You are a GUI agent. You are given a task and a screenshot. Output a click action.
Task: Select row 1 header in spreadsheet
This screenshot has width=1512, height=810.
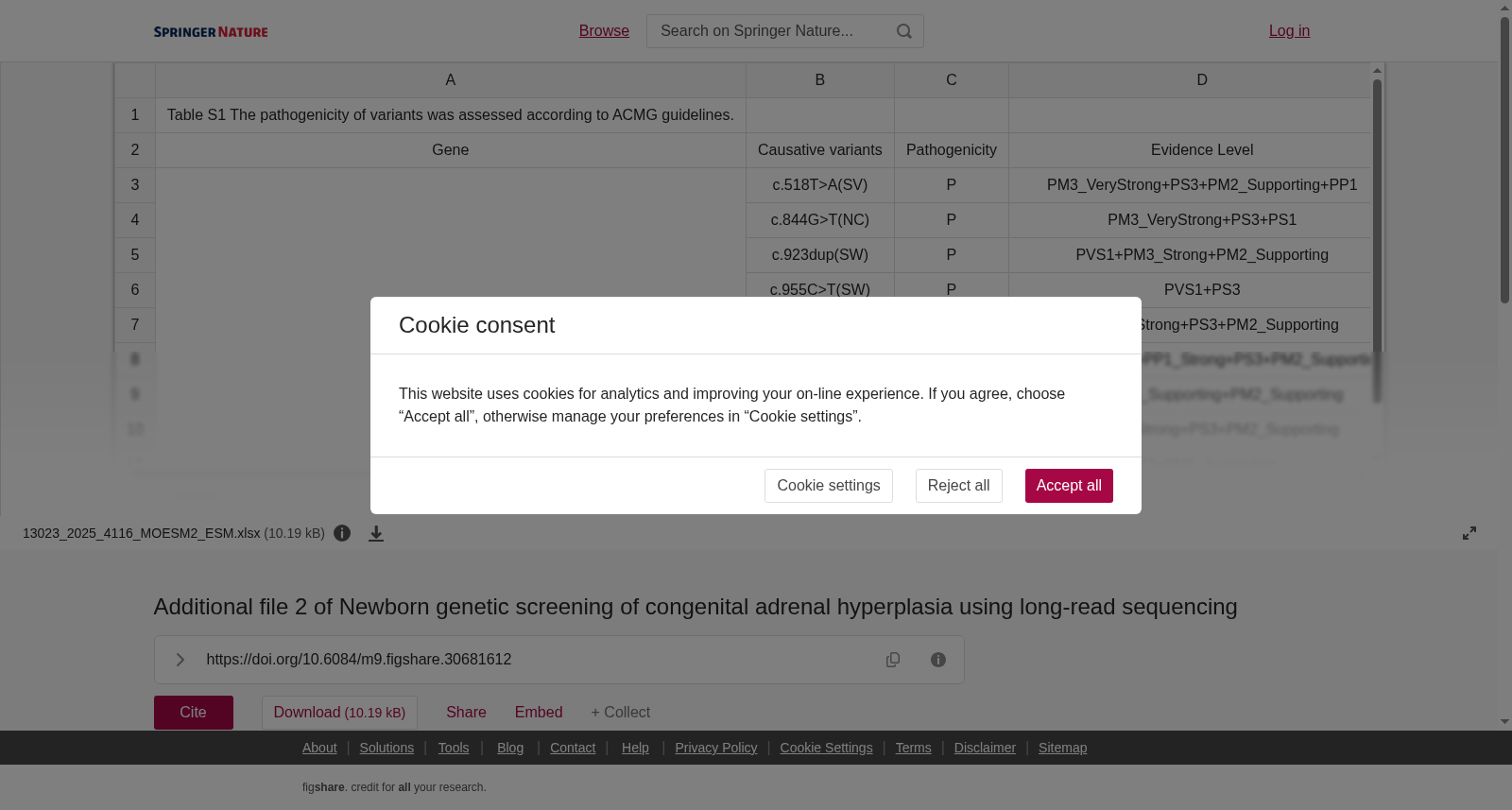click(x=135, y=115)
